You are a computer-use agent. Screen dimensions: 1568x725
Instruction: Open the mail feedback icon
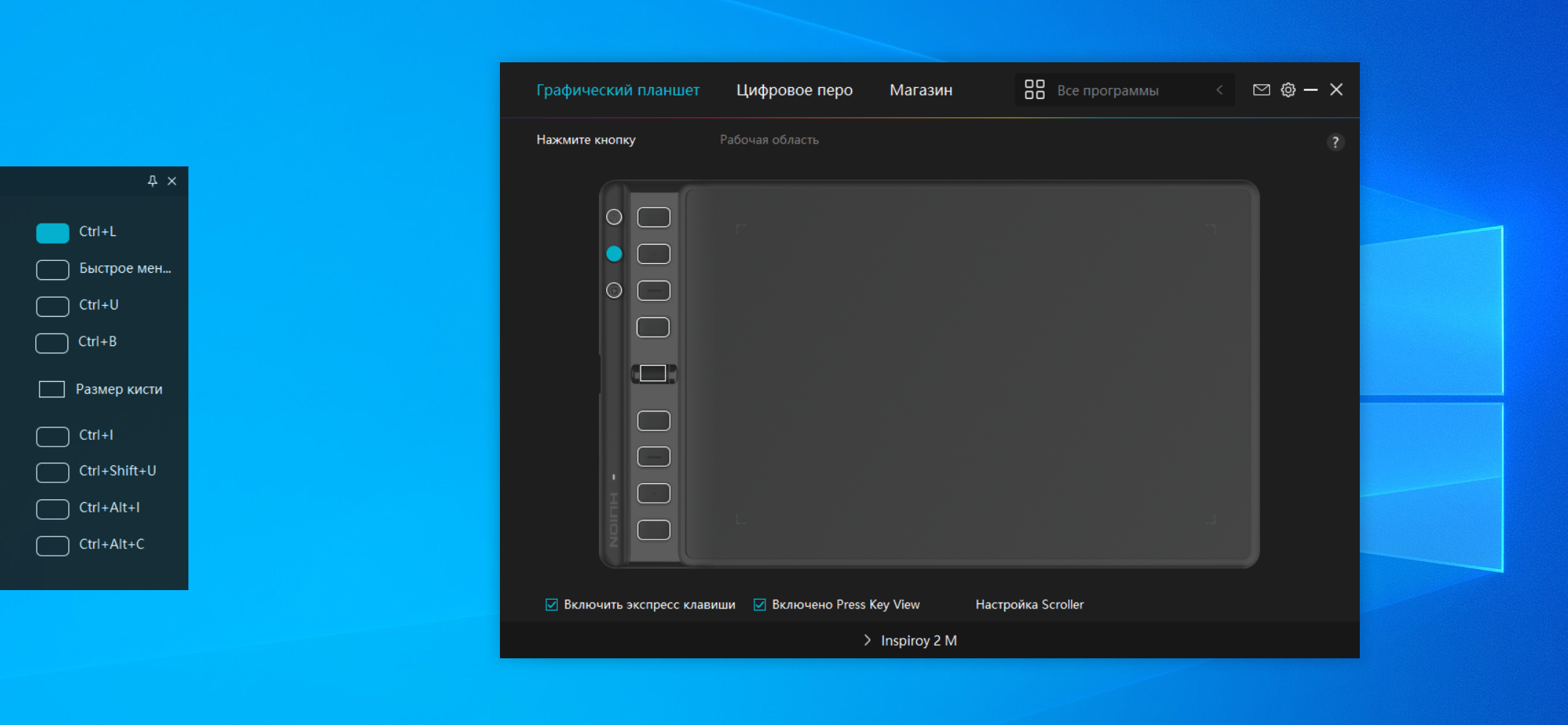1261,90
